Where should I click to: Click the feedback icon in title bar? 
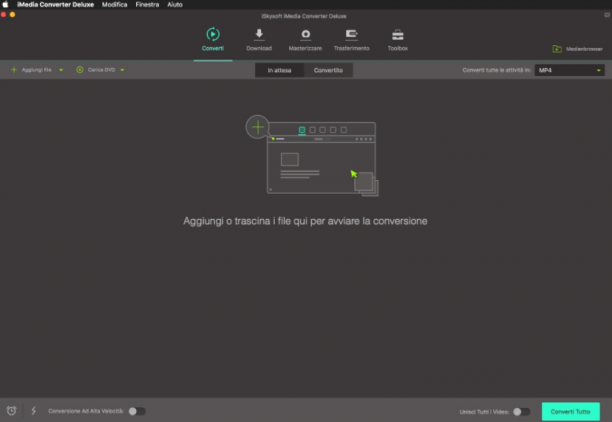(x=607, y=15)
